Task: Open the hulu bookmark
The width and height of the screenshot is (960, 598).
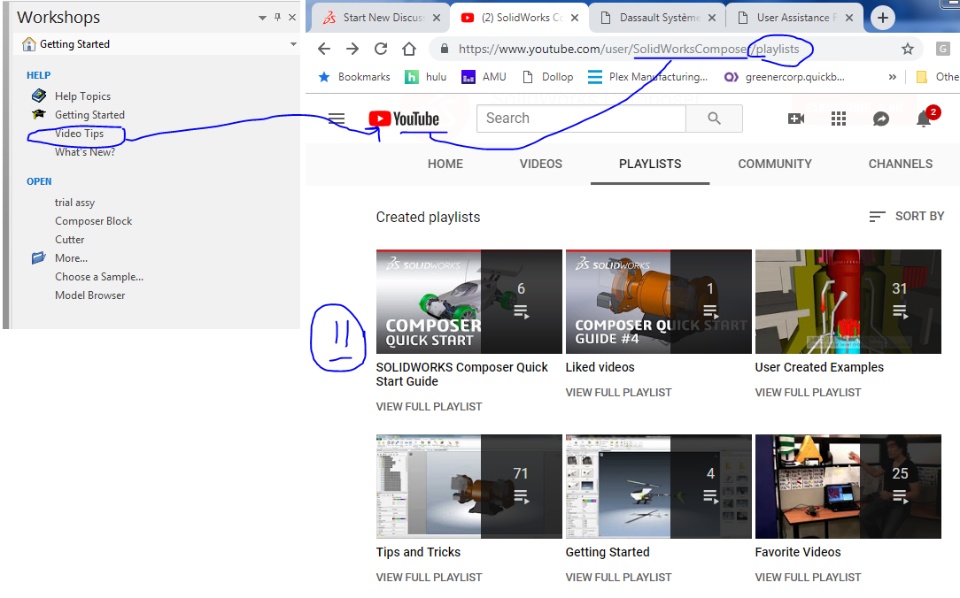Action: [x=426, y=77]
